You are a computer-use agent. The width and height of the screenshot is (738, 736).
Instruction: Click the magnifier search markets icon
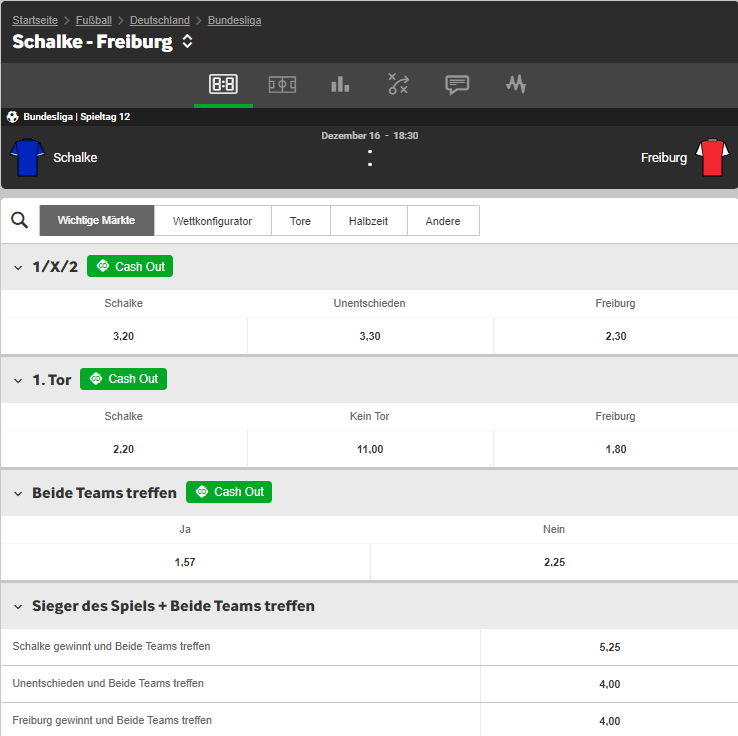pyautogui.click(x=19, y=220)
